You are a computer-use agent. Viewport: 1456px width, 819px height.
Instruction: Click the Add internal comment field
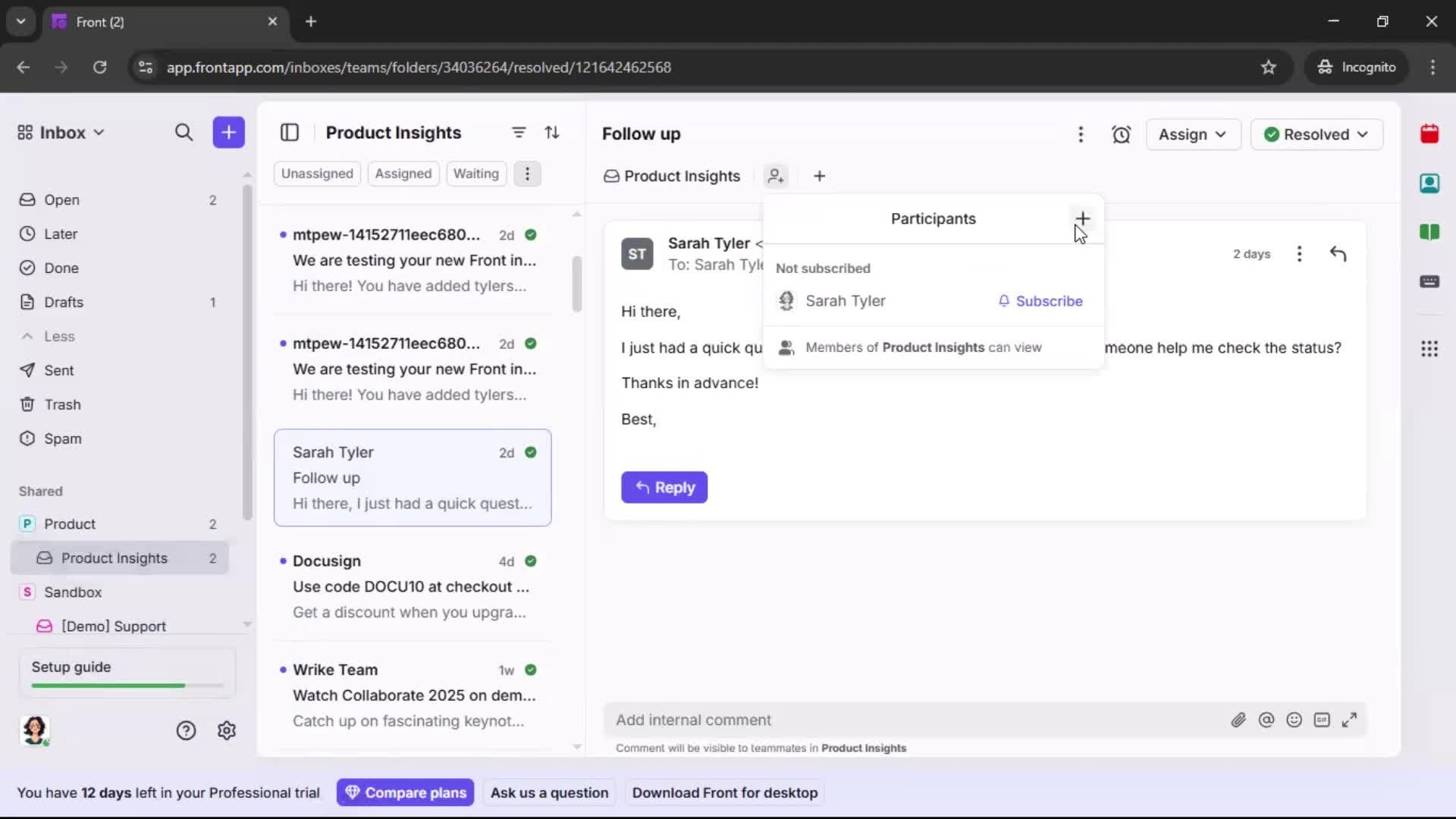pyautogui.click(x=834, y=720)
